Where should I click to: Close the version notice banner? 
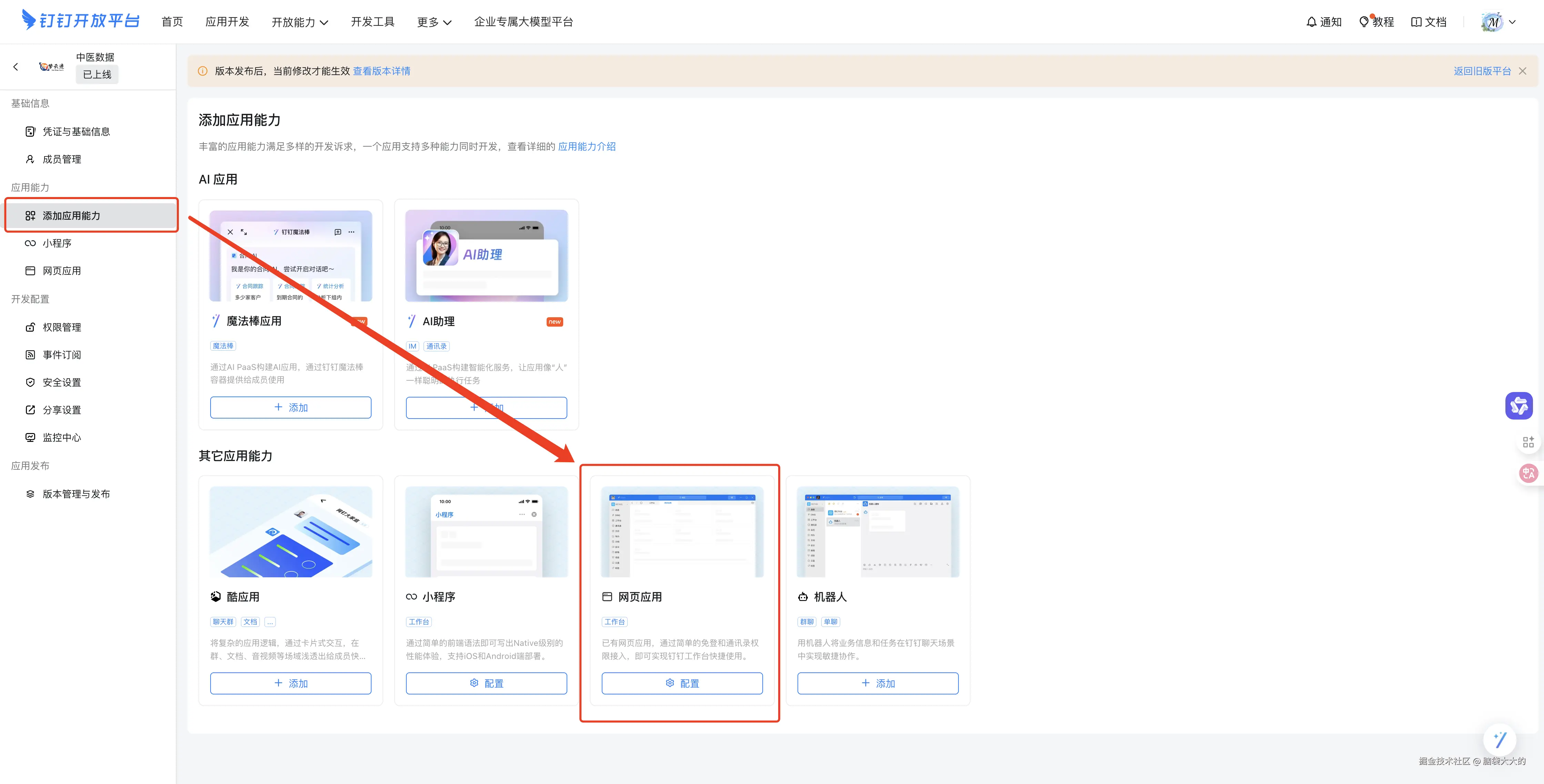tap(1522, 71)
